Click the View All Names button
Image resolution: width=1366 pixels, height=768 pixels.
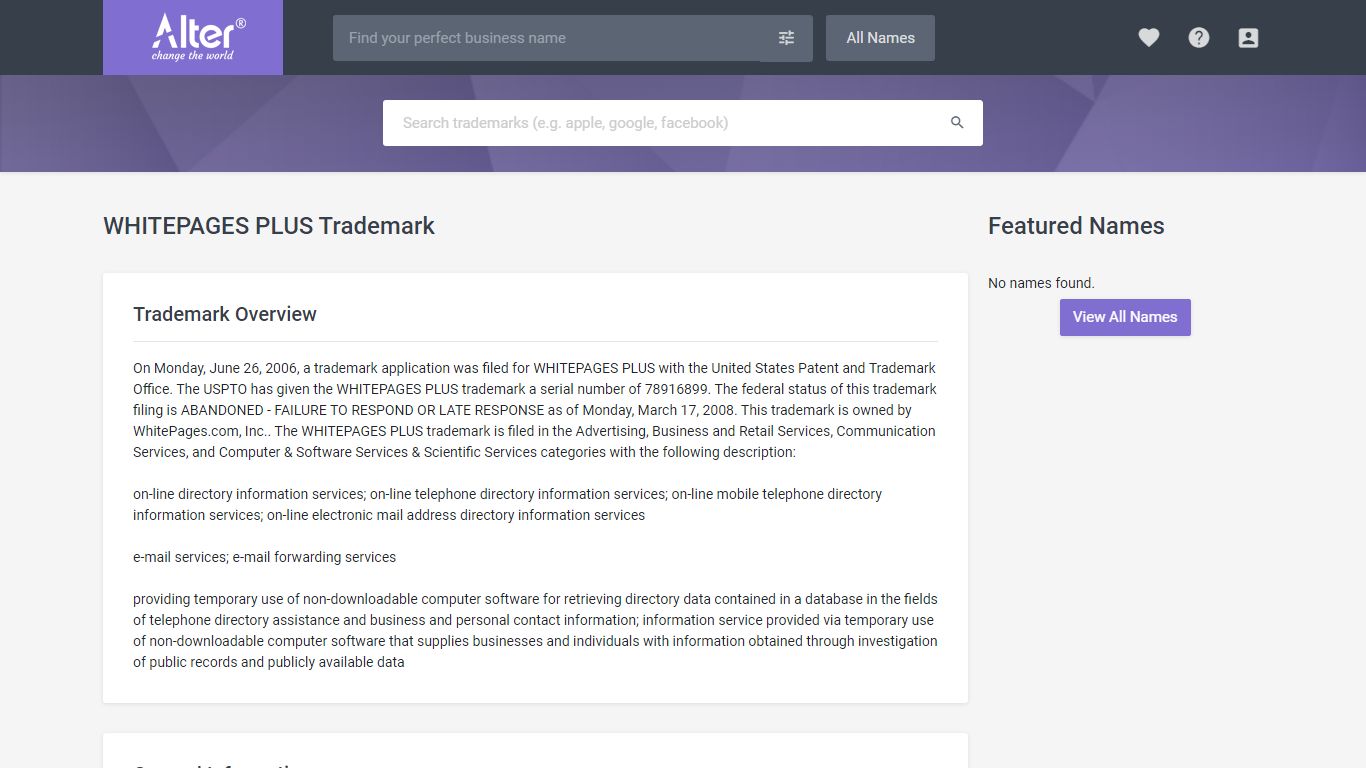coord(1125,317)
